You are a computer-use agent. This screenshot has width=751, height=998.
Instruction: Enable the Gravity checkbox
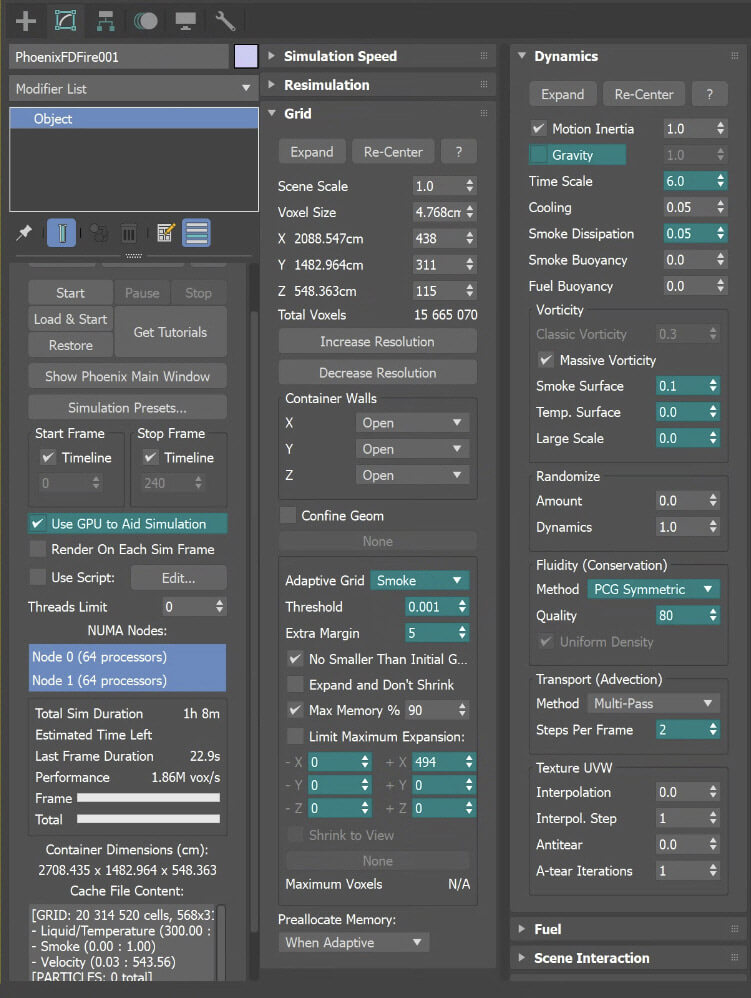point(538,155)
